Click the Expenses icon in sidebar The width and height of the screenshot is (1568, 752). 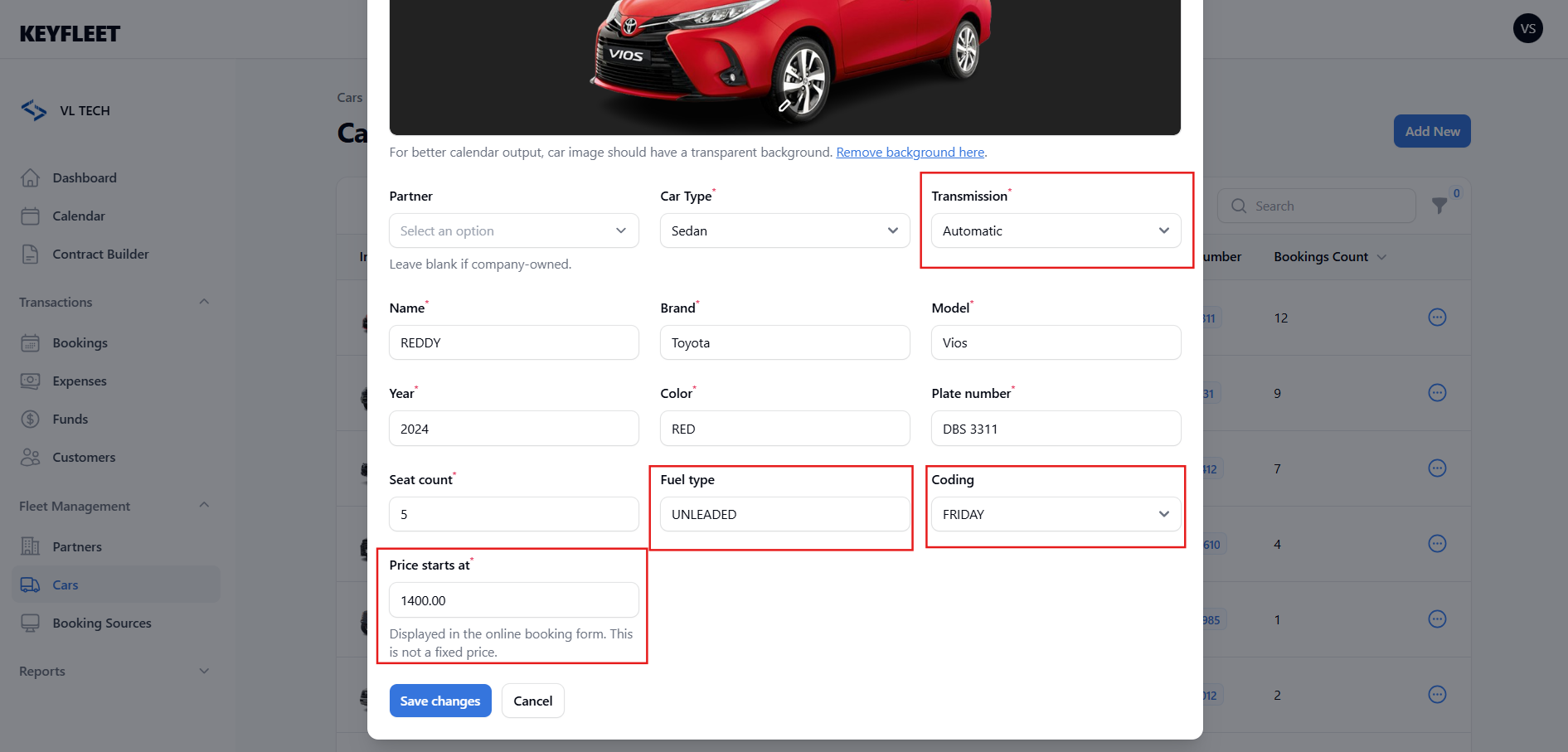tap(31, 381)
